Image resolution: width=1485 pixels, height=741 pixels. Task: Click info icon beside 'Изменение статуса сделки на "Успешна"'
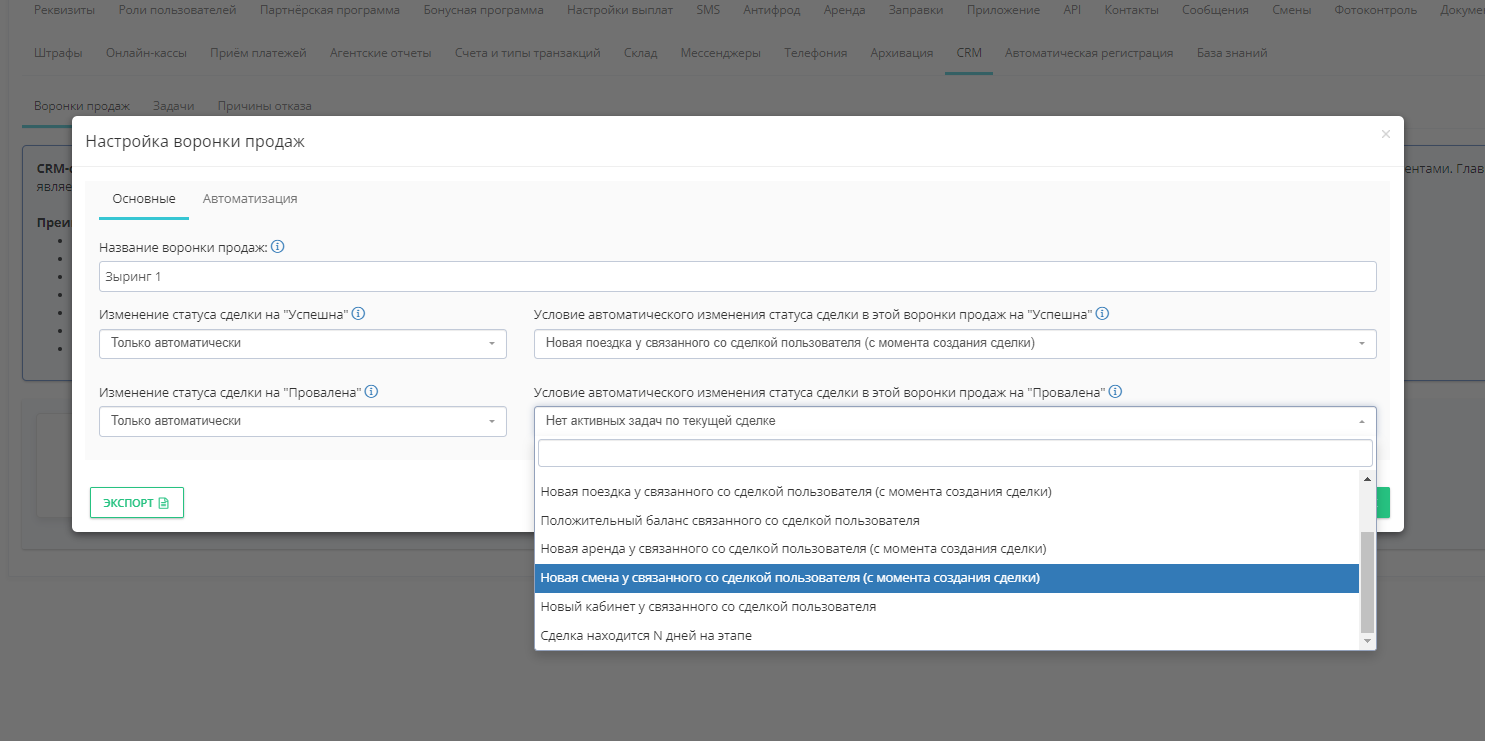click(358, 314)
